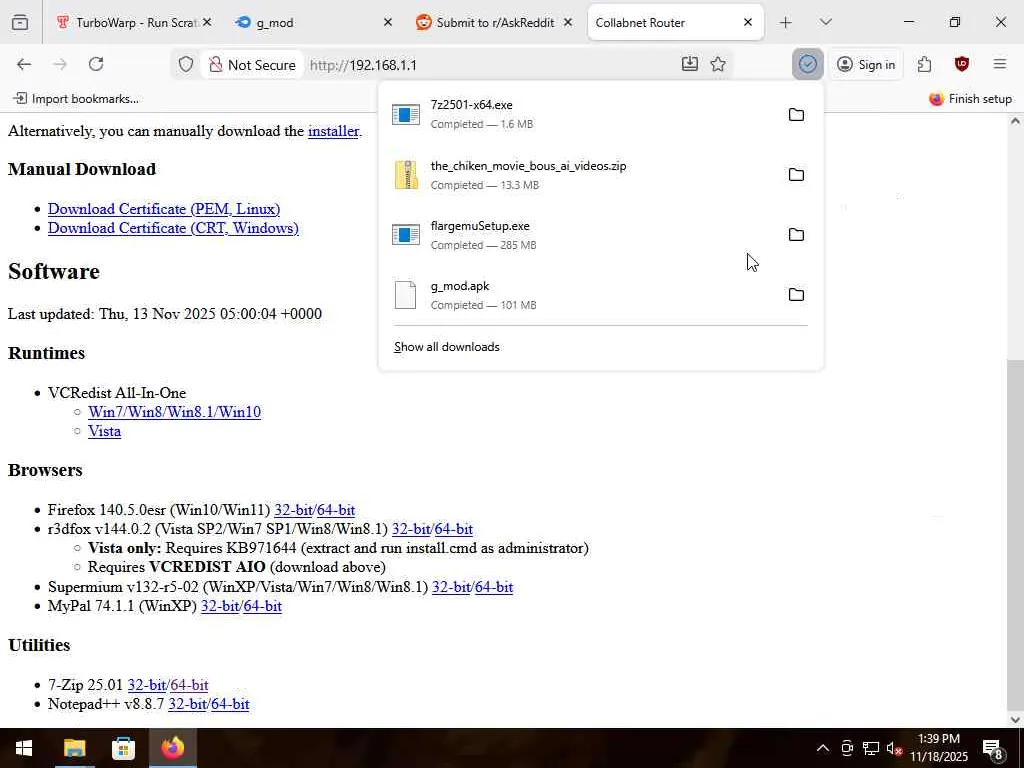This screenshot has height=768, width=1024.
Task: Open muted volume tray icon
Action: 894,748
